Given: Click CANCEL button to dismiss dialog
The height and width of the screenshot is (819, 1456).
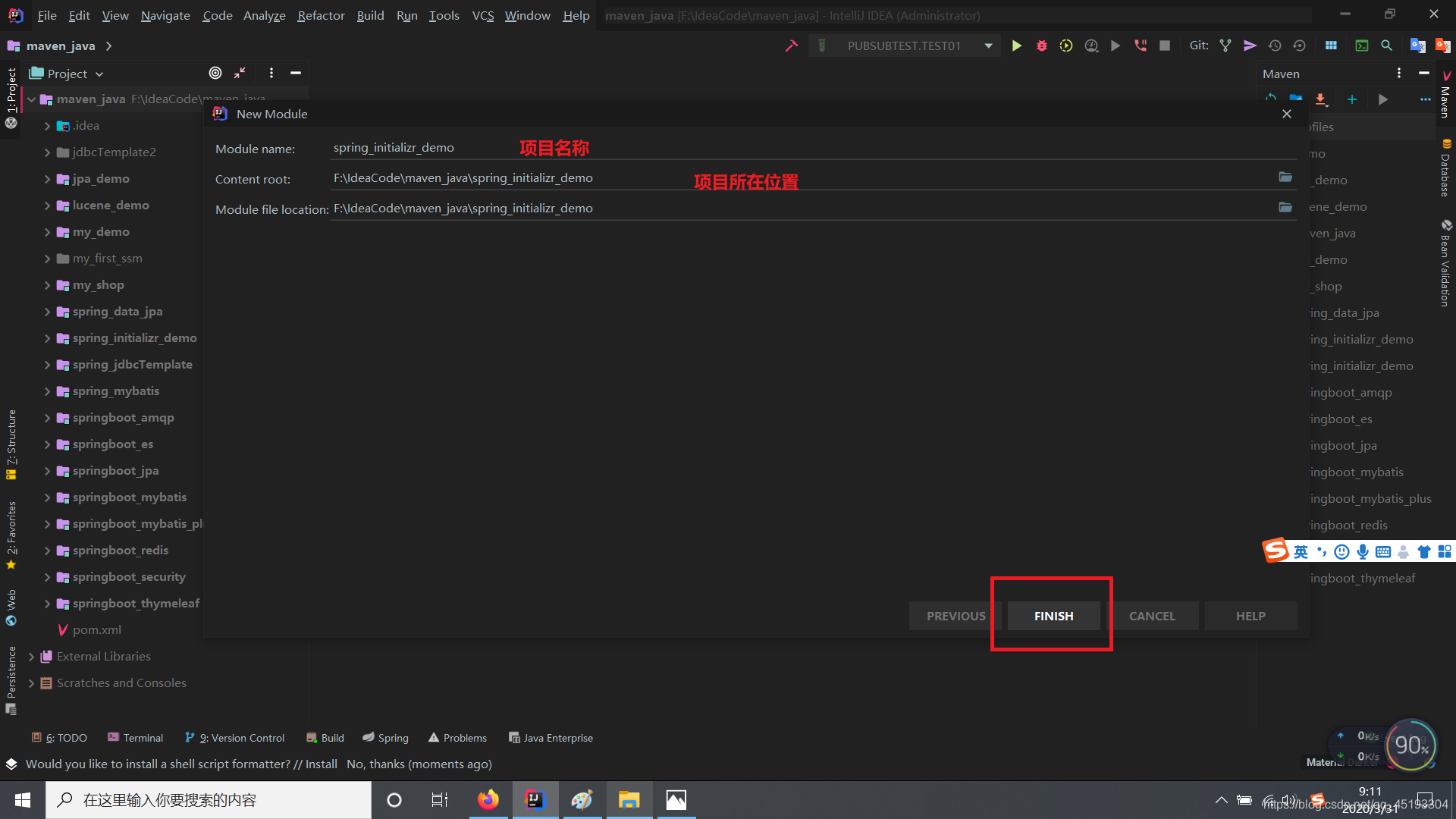Looking at the screenshot, I should [x=1152, y=615].
